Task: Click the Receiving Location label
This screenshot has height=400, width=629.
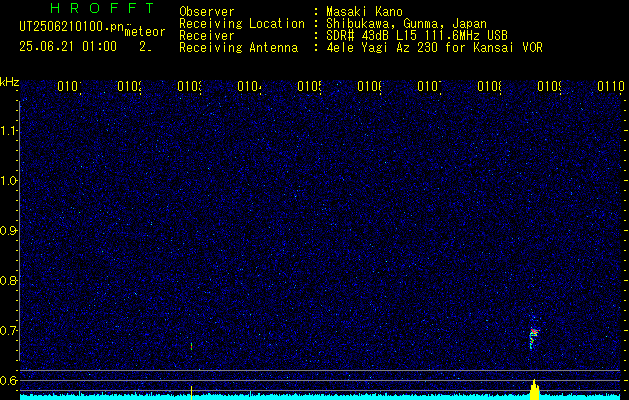Action: tap(242, 24)
